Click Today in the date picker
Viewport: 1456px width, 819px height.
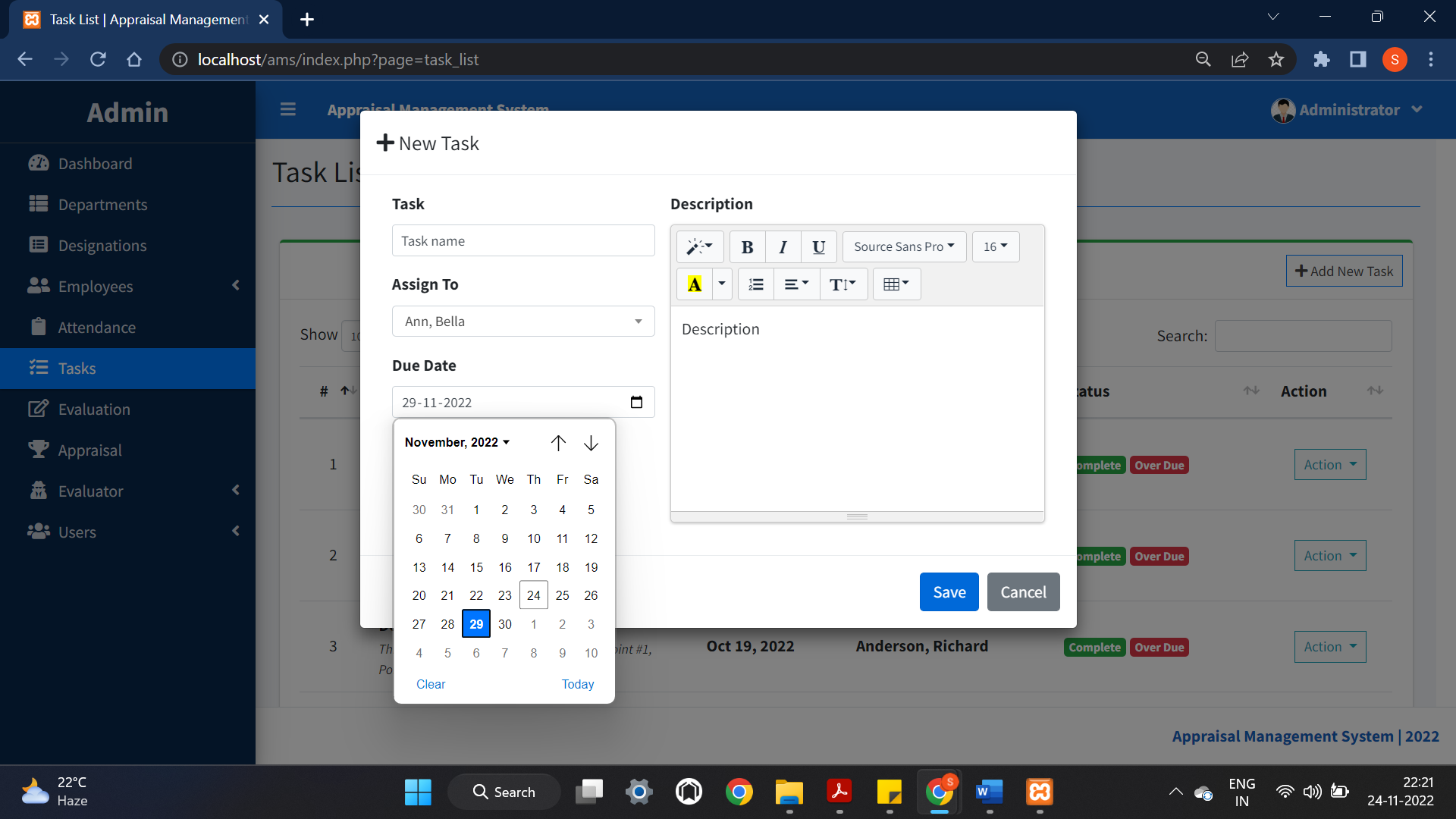pos(577,683)
